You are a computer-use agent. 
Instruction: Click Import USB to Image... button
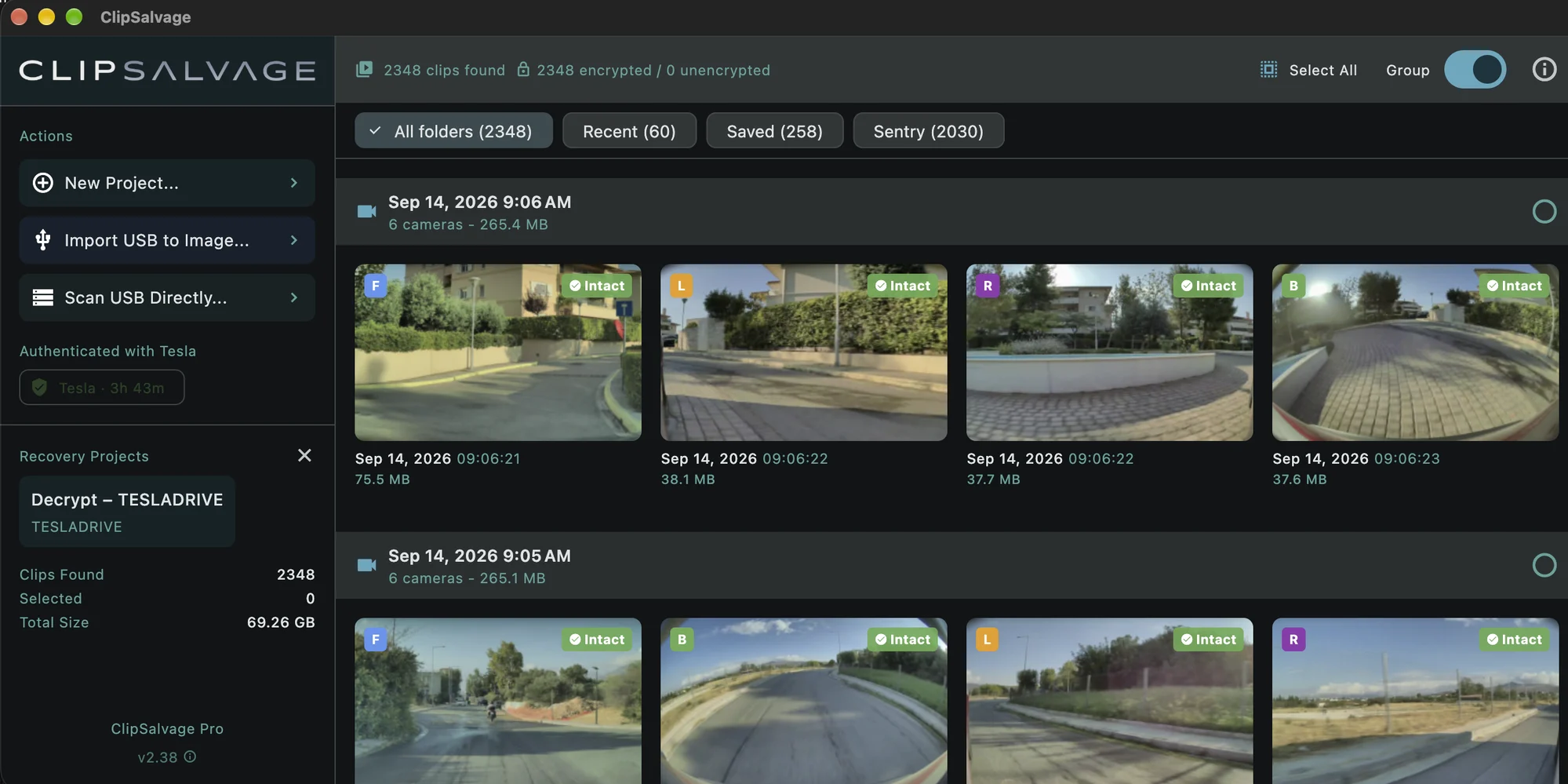167,240
